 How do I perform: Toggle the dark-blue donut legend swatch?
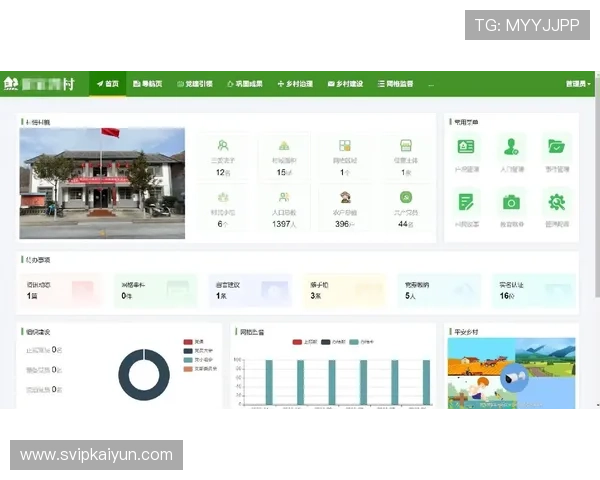[188, 351]
